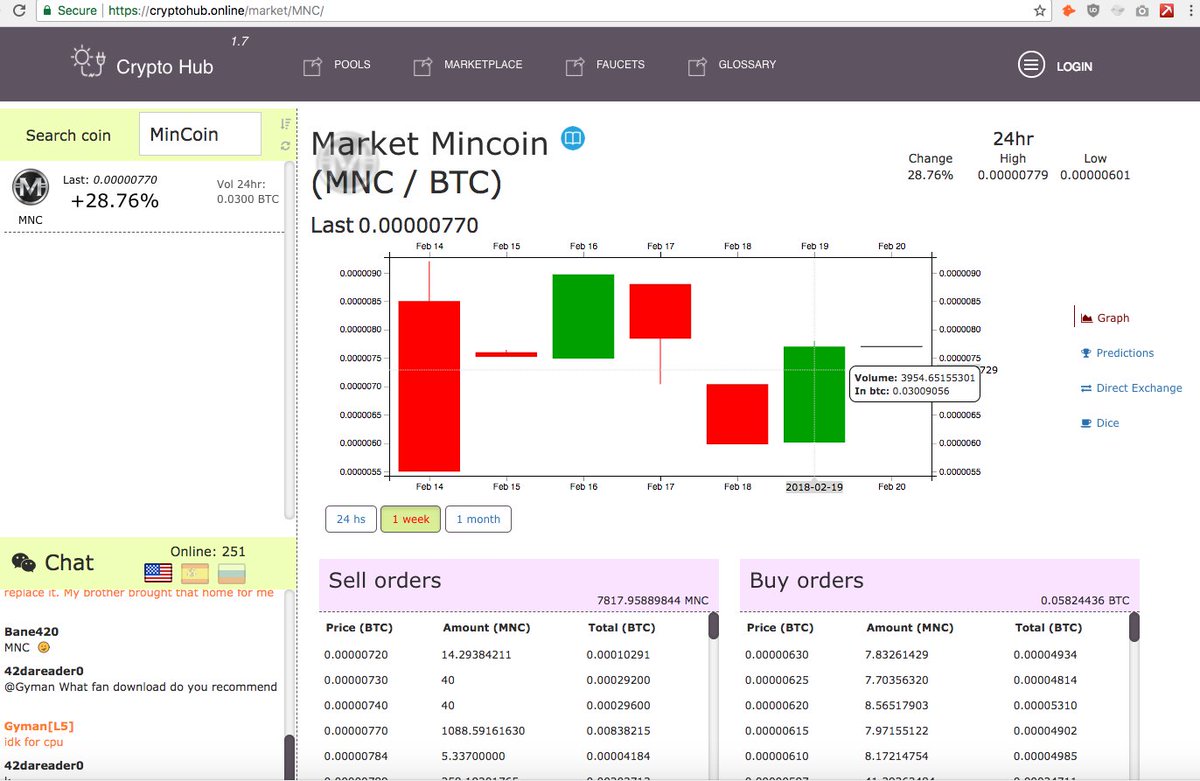
Task: Click the LOGIN link
Action: (1074, 67)
